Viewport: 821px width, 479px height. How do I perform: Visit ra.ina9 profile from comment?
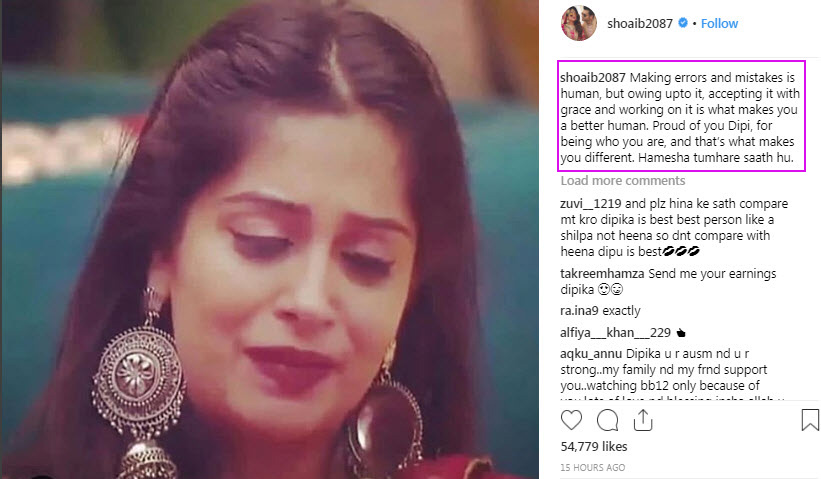579,310
